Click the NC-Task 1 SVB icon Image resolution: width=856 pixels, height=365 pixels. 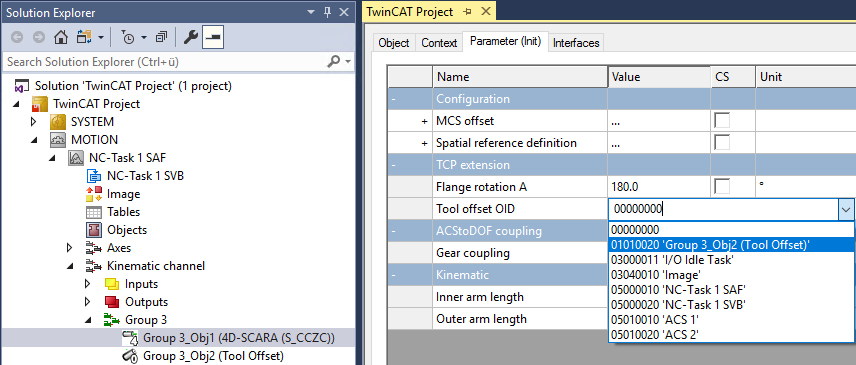click(94, 176)
